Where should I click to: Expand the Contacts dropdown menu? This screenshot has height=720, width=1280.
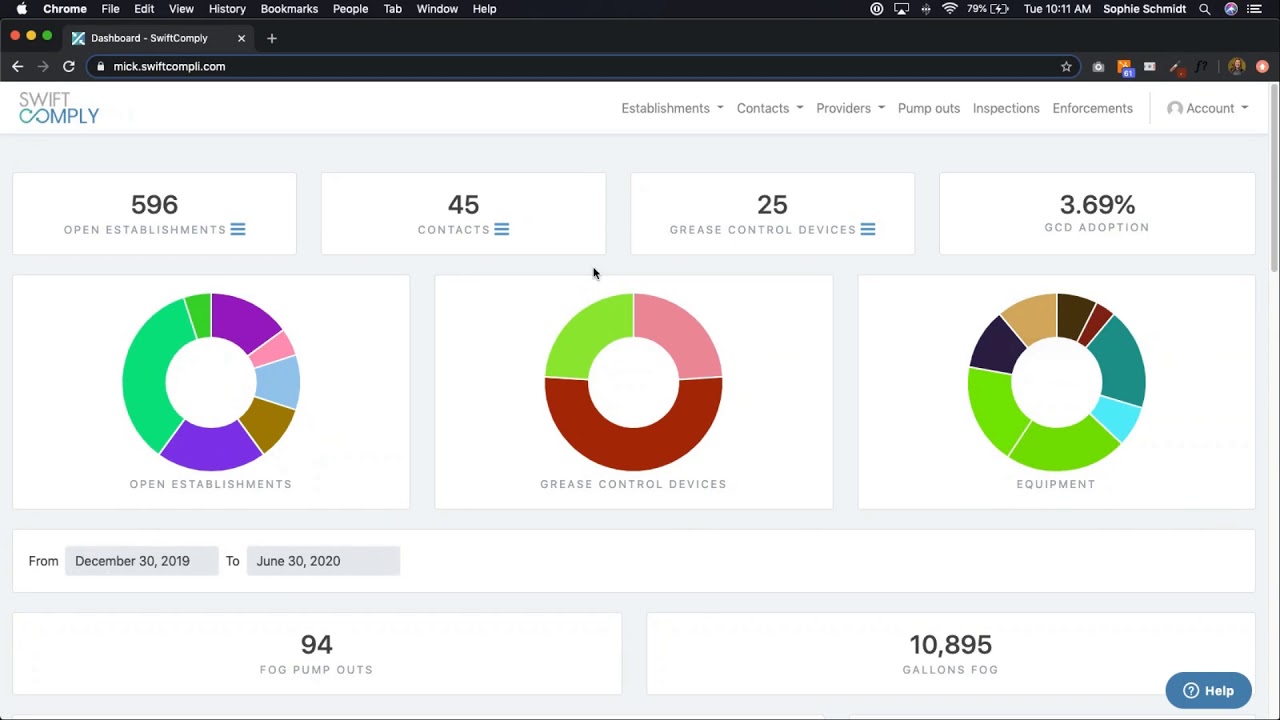770,108
